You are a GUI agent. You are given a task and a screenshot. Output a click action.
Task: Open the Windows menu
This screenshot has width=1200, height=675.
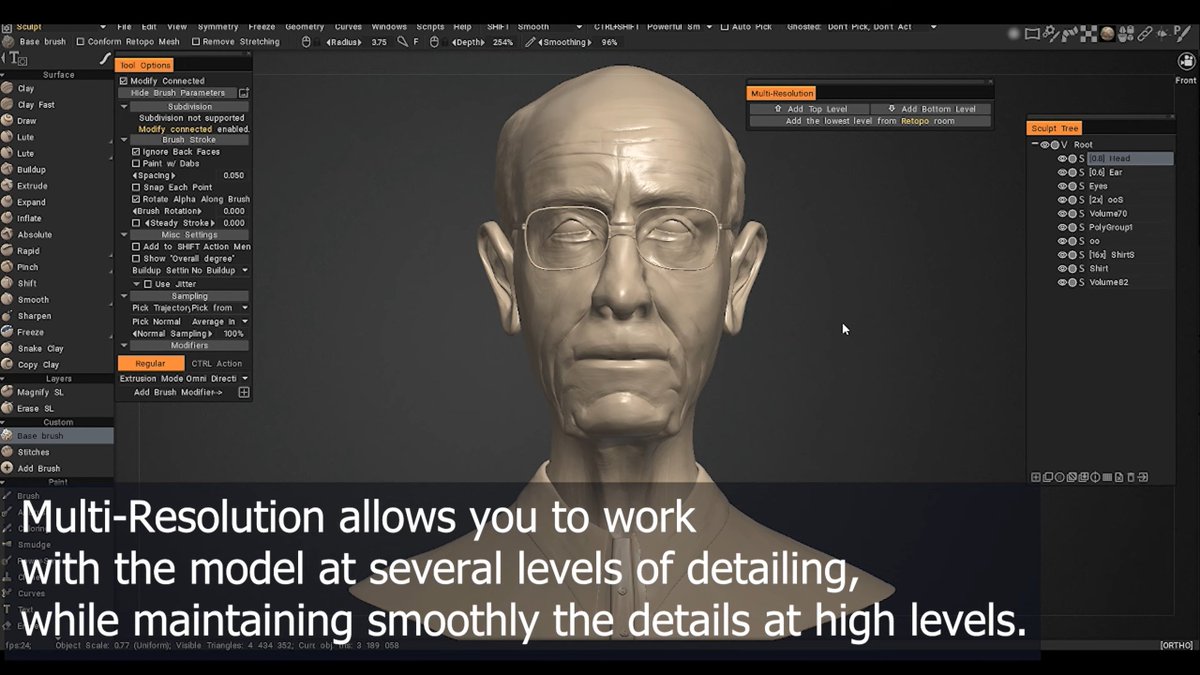click(x=389, y=27)
